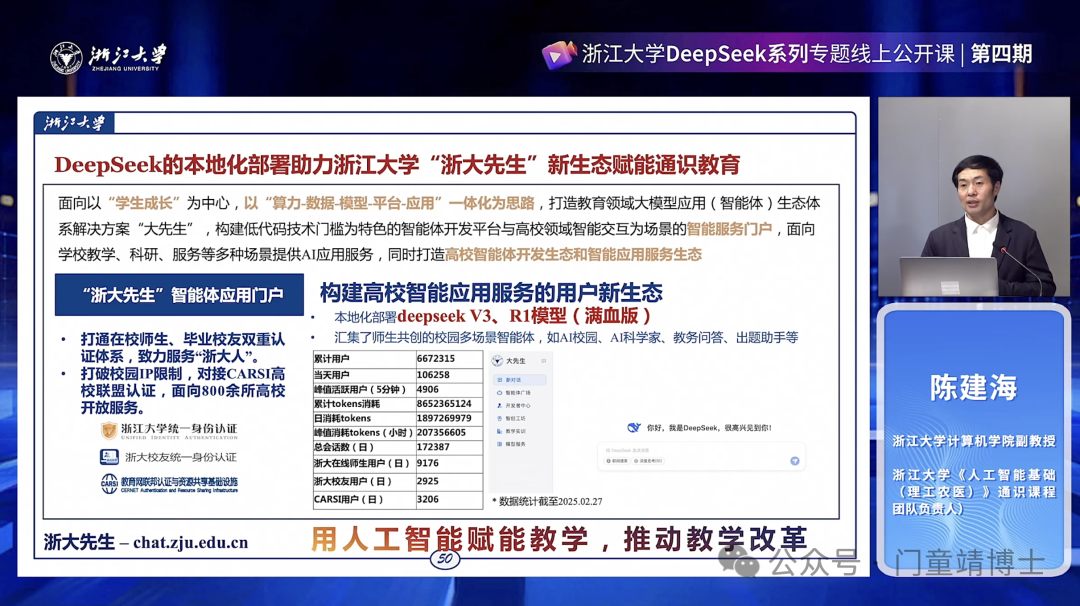The width and height of the screenshot is (1080, 606).
Task: Click the 累计tokens消耗 value 8652365124
Action: pyautogui.click(x=444, y=404)
